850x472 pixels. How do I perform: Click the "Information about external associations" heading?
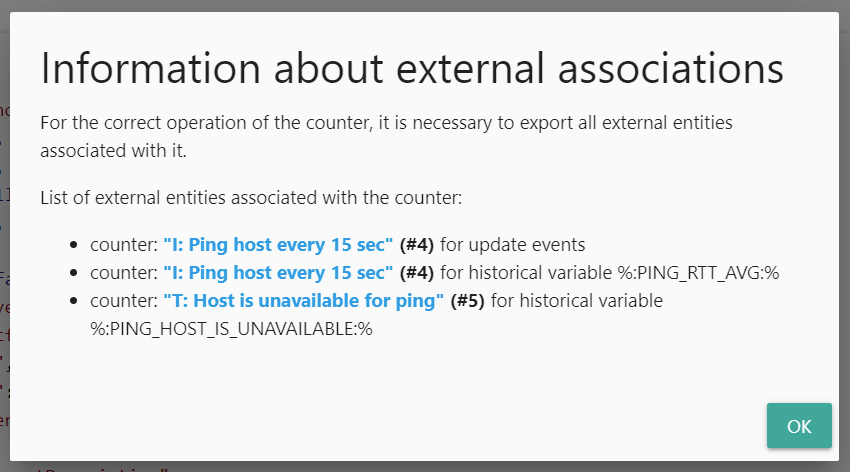coord(411,68)
